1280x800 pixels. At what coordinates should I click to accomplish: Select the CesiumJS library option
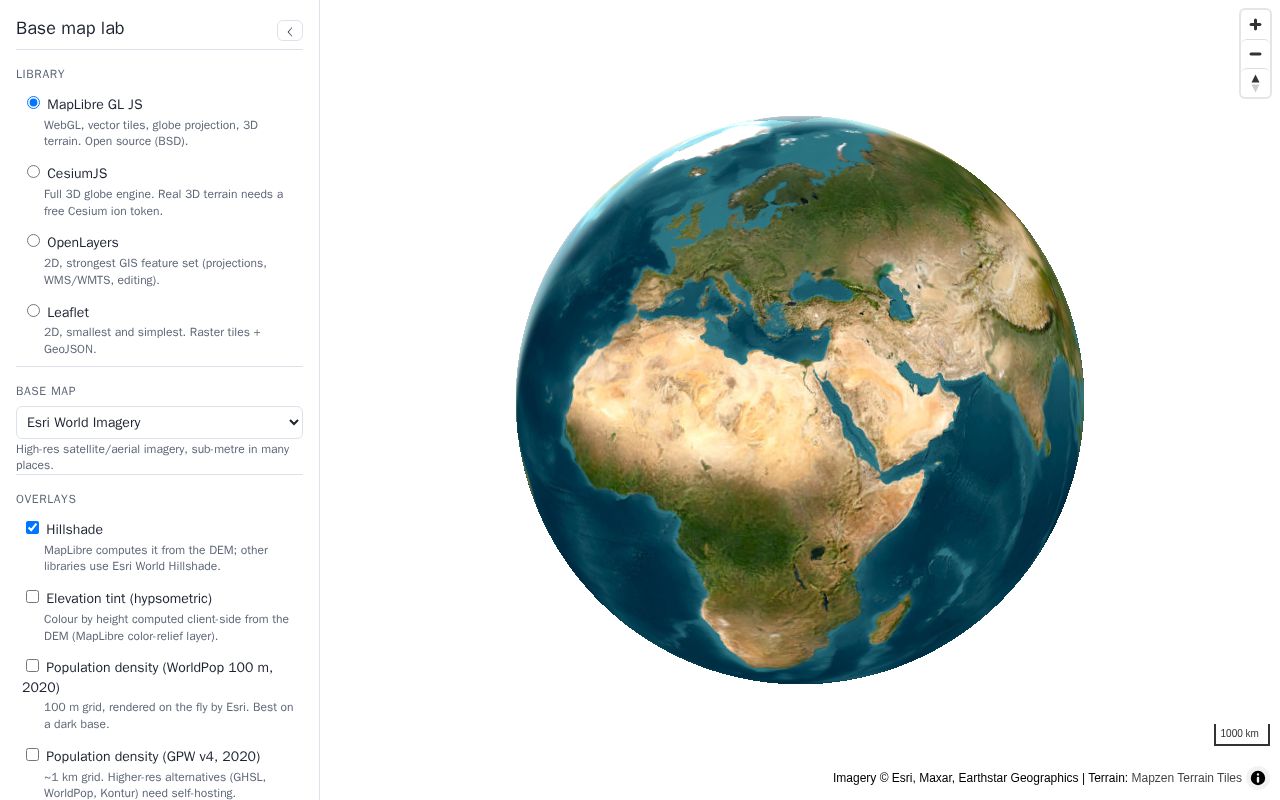point(33,172)
